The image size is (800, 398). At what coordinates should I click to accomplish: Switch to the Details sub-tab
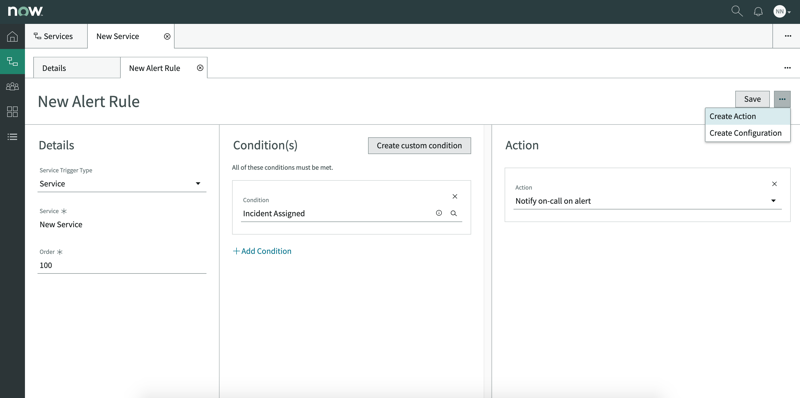pos(77,68)
